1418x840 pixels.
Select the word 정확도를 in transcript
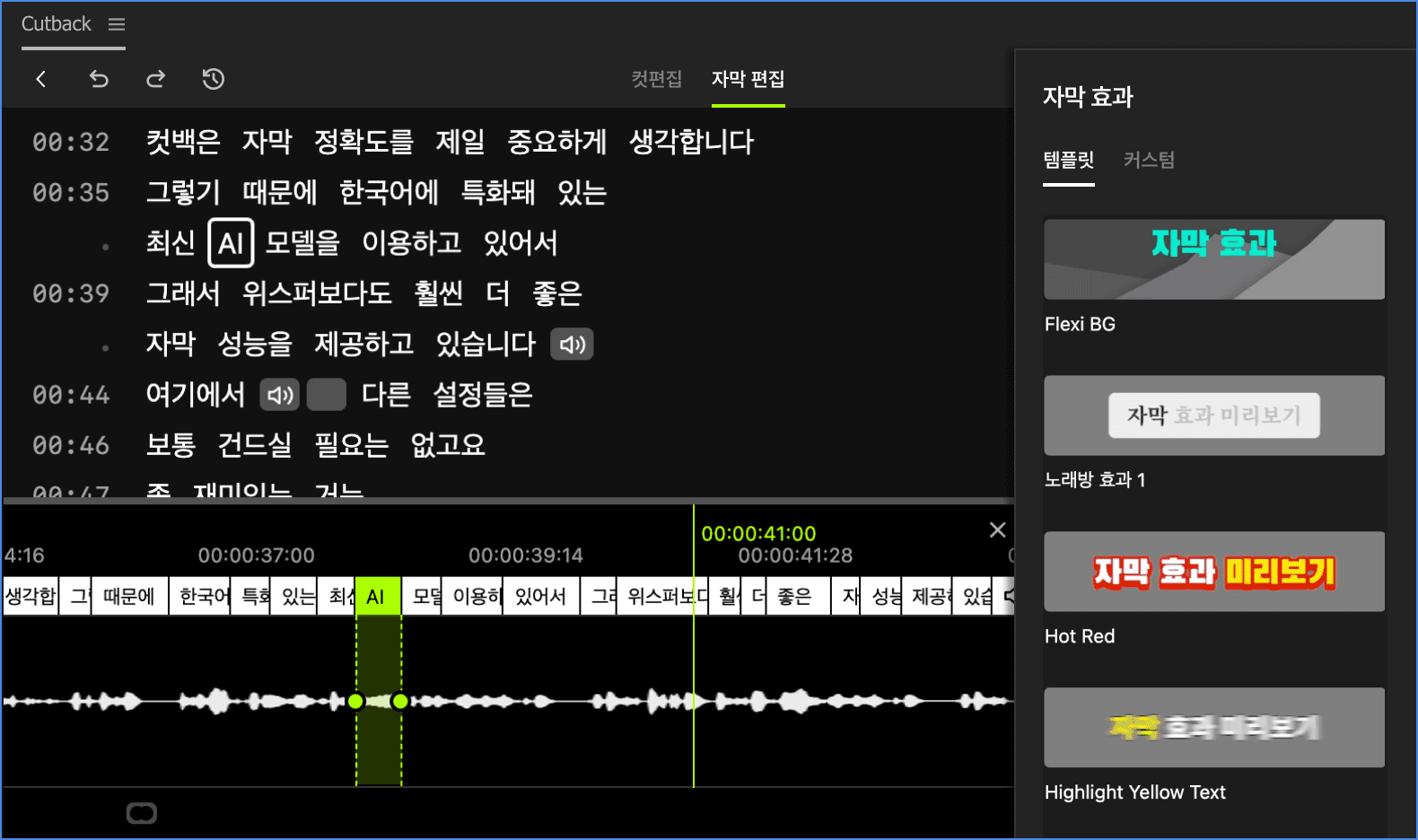pyautogui.click(x=363, y=142)
